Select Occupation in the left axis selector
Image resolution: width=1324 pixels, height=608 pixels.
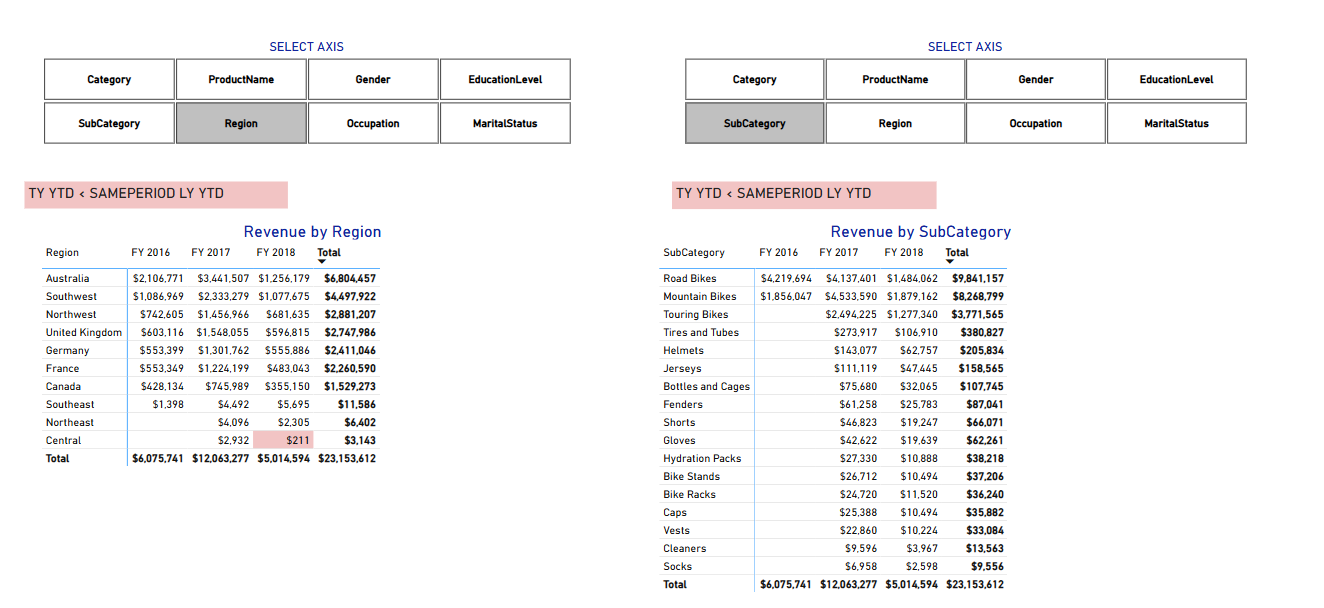373,123
